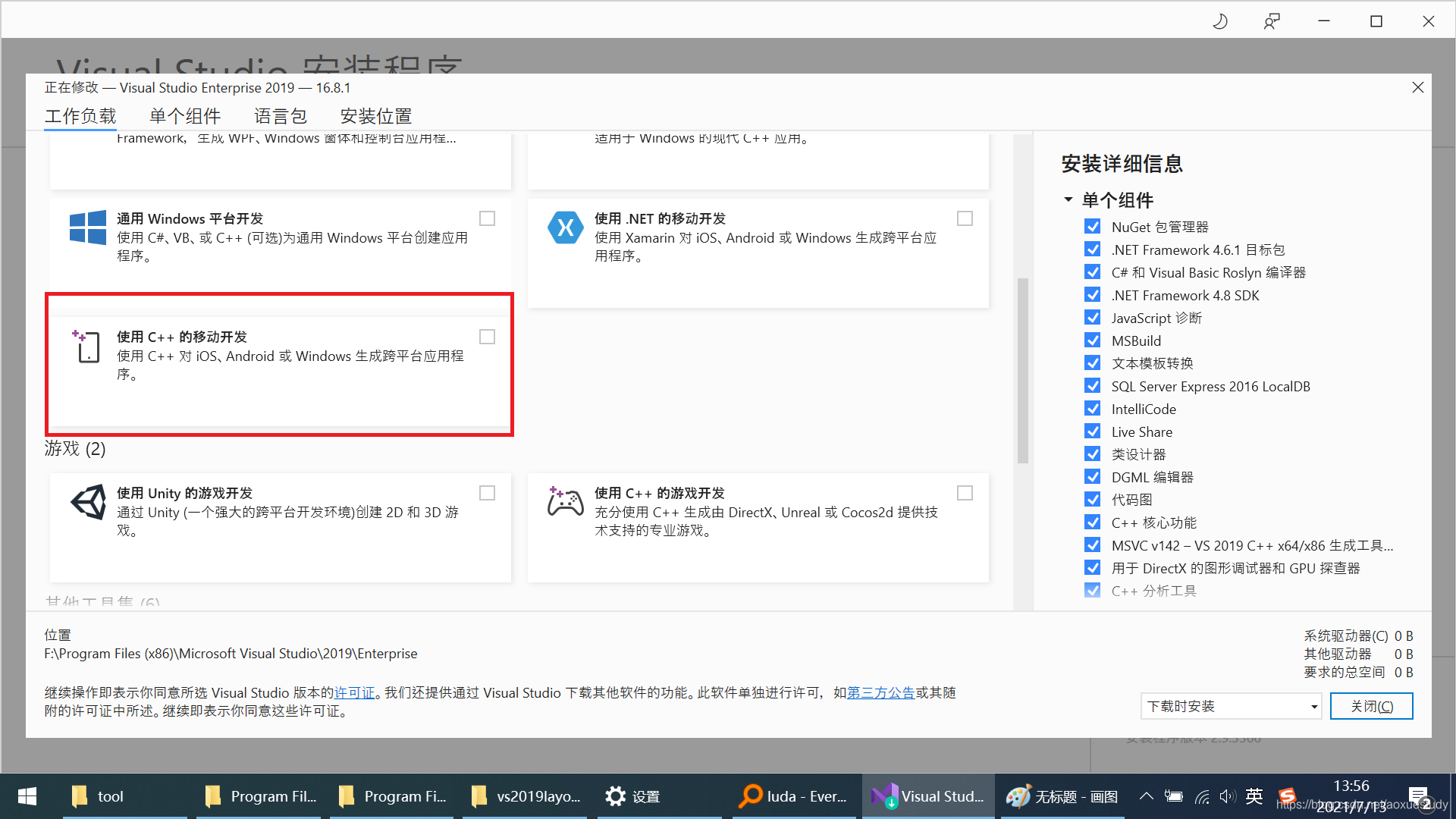Select the 使用 C++ 的游戏开发 workload card
Viewport: 1456px width, 819px height.
click(758, 528)
